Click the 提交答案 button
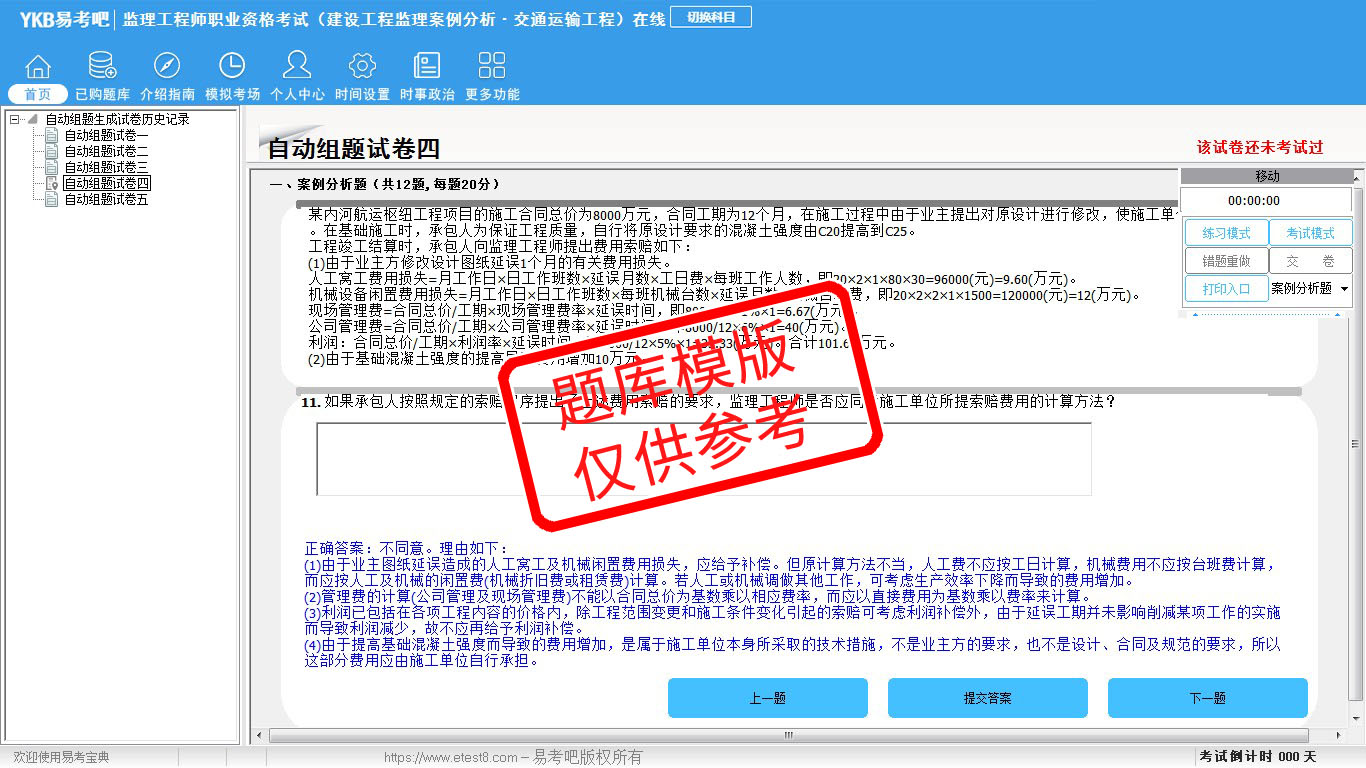The width and height of the screenshot is (1366, 768). (x=987, y=698)
